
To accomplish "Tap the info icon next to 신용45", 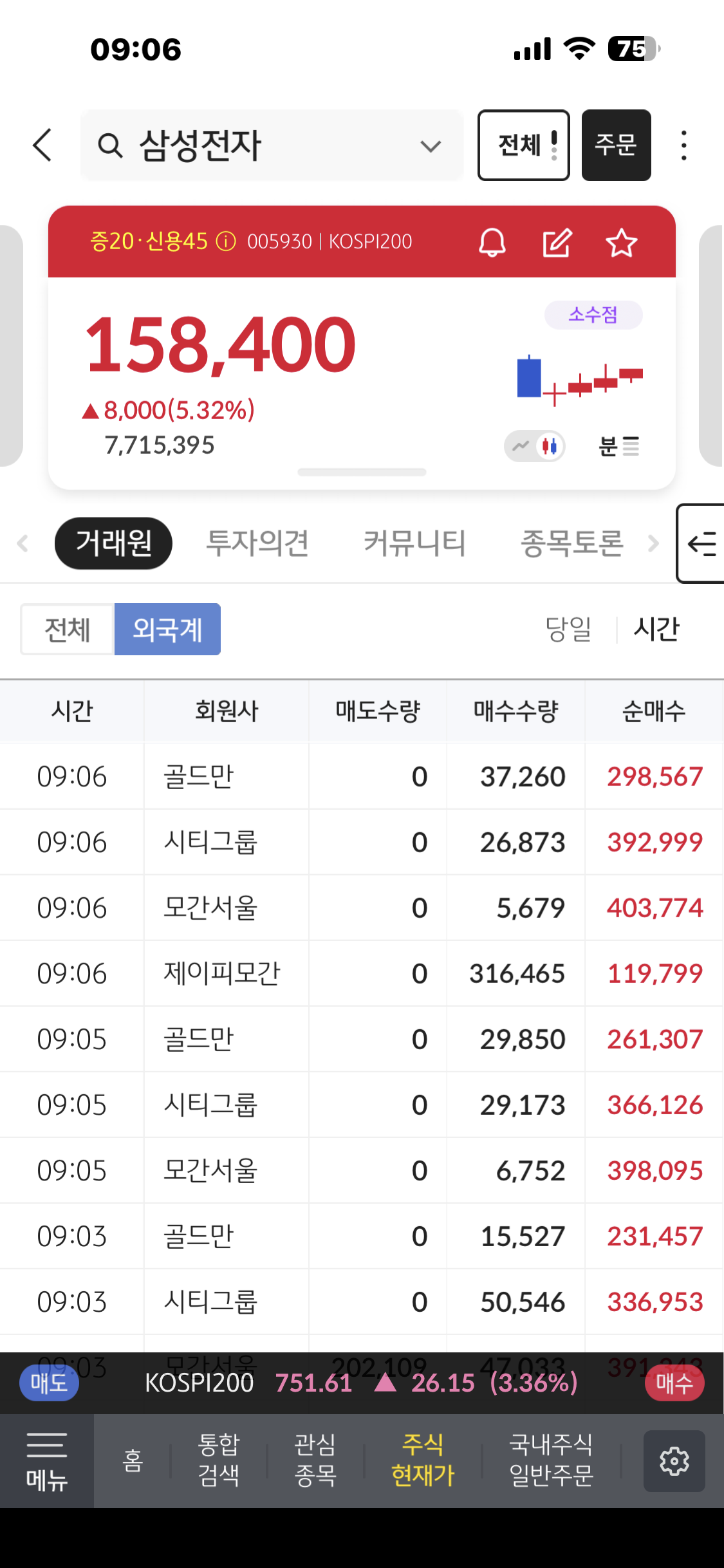I will pyautogui.click(x=226, y=241).
